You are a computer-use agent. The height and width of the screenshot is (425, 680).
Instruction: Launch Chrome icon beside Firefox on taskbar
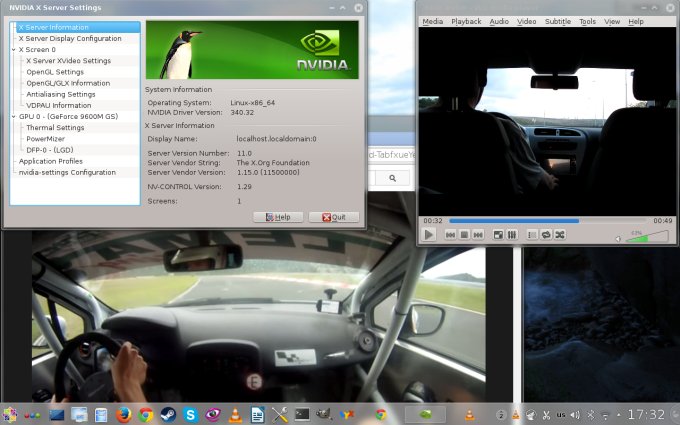[x=146, y=415]
